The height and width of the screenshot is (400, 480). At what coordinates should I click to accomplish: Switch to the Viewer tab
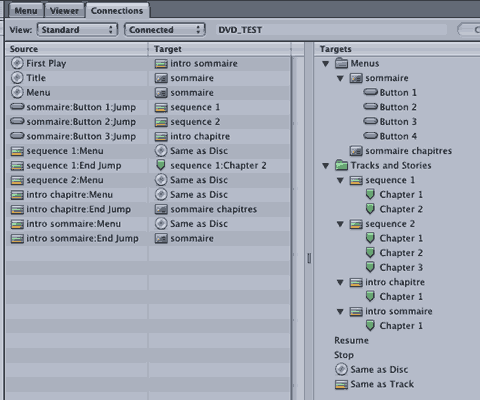tap(64, 11)
